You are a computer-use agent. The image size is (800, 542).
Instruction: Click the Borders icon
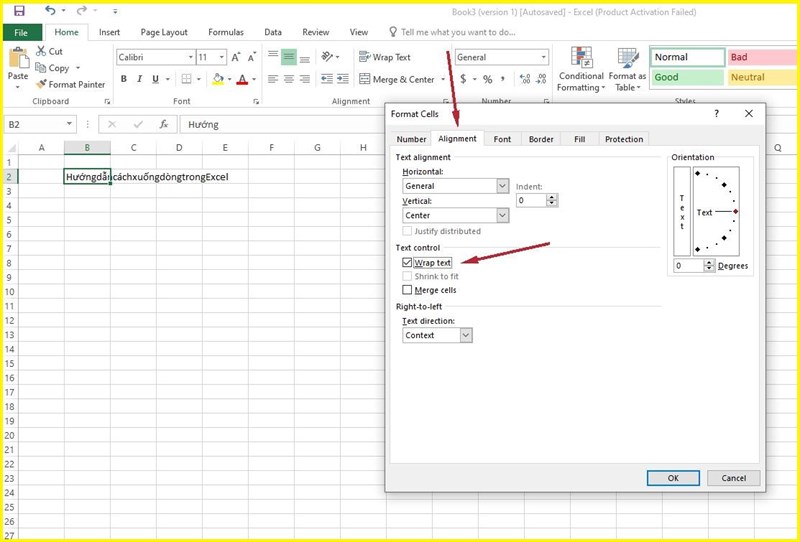click(x=186, y=79)
